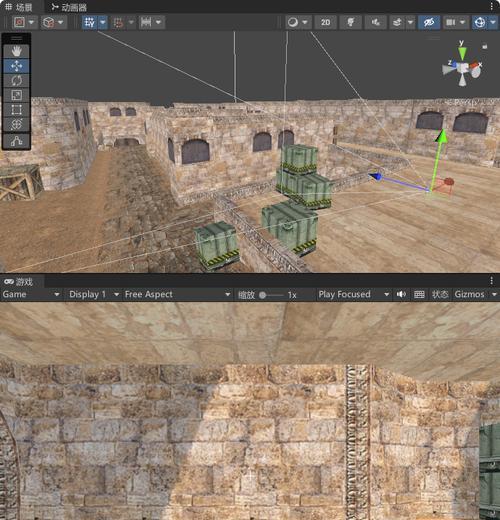Toggle hidden objects visibility eye icon

tap(429, 22)
